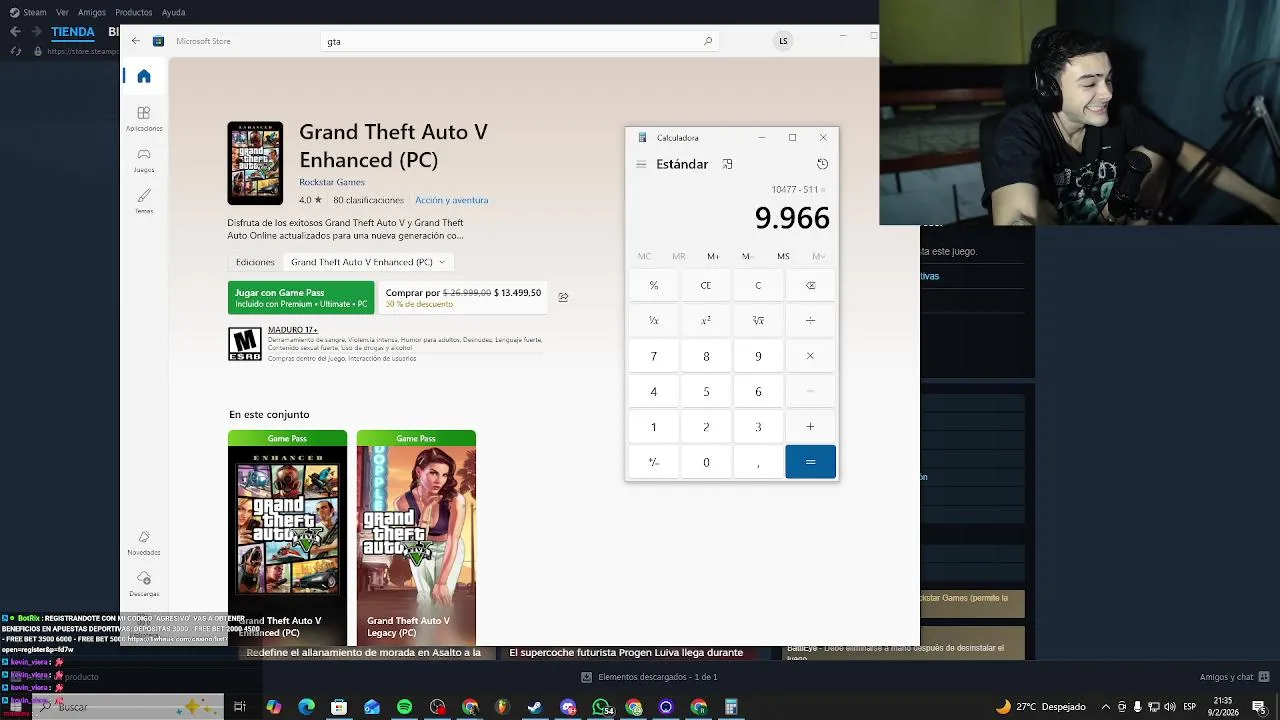Open Spotify from the taskbar
The height and width of the screenshot is (720, 1280).
(404, 707)
